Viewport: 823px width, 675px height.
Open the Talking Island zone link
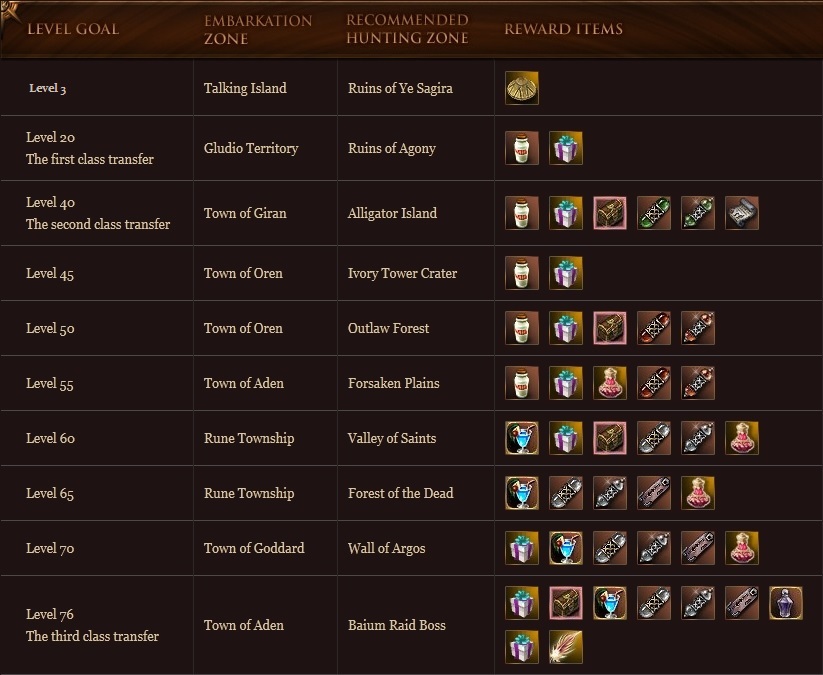tap(245, 88)
